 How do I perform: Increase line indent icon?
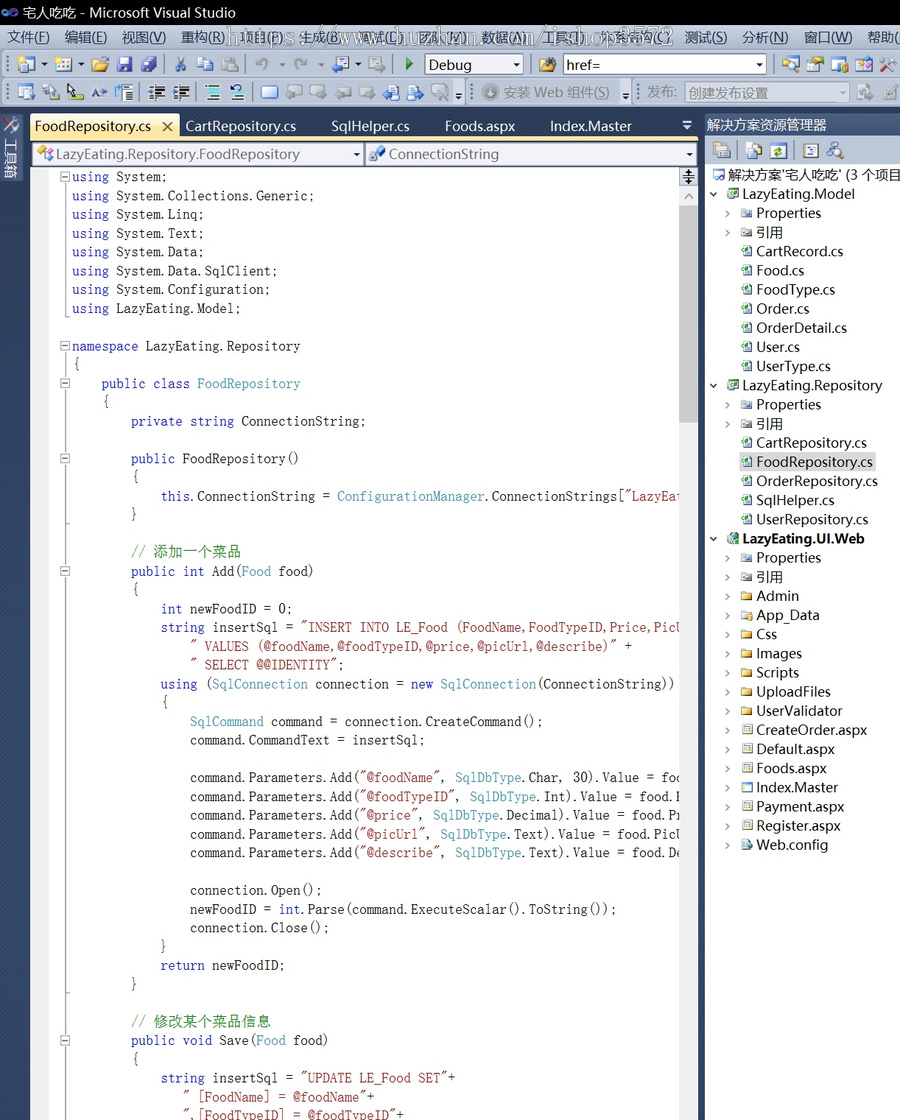tap(181, 92)
